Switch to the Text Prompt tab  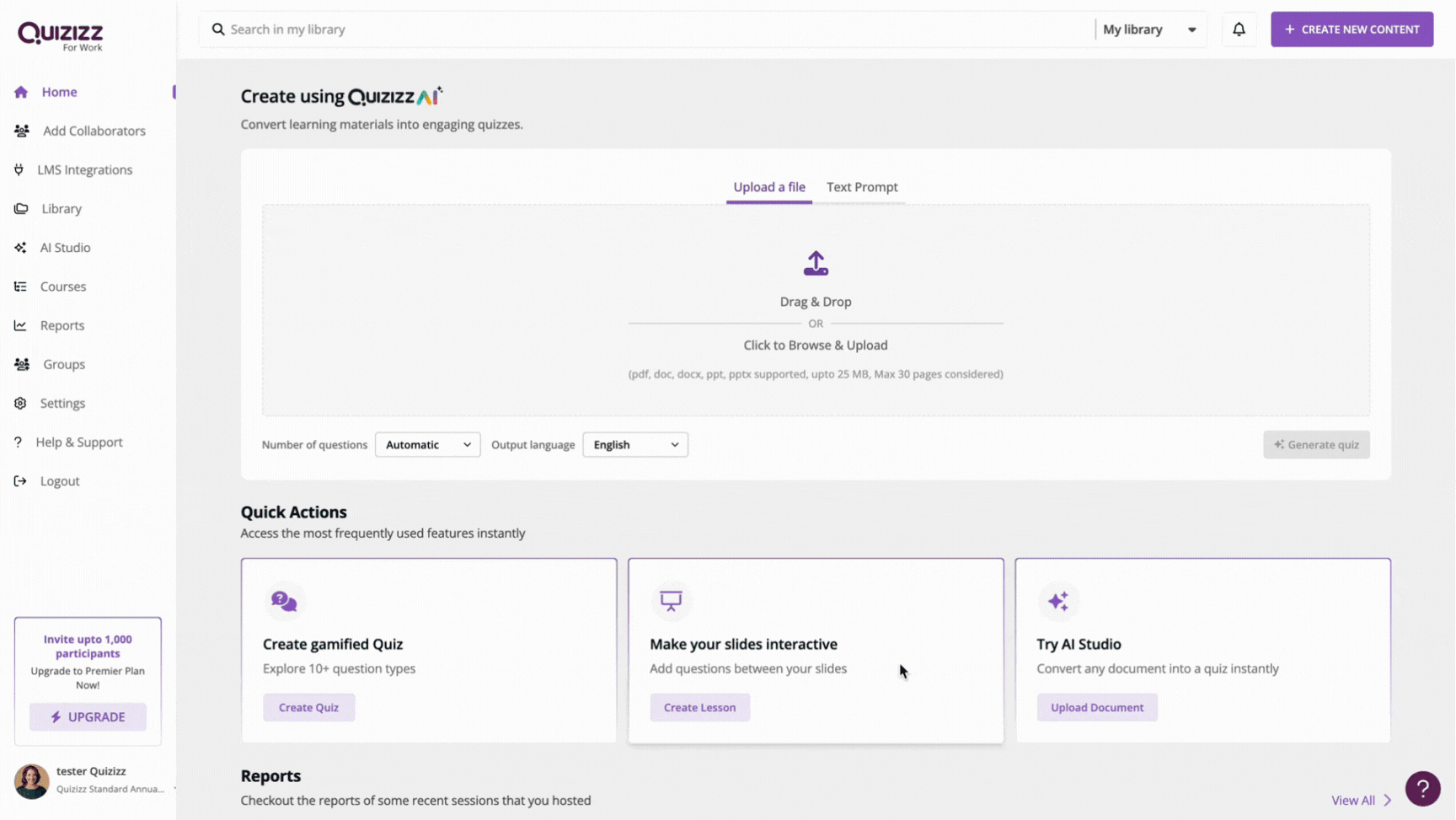[862, 187]
